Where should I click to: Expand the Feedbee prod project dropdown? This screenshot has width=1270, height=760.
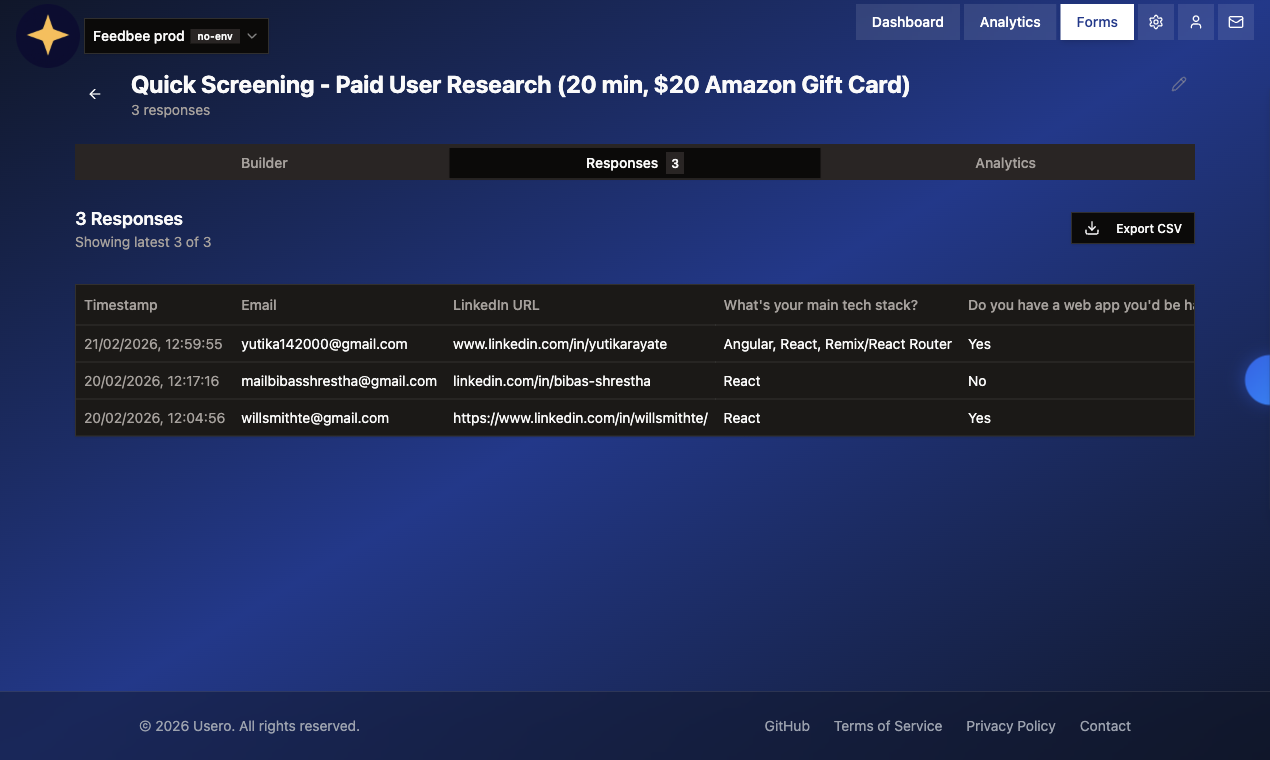(x=176, y=36)
